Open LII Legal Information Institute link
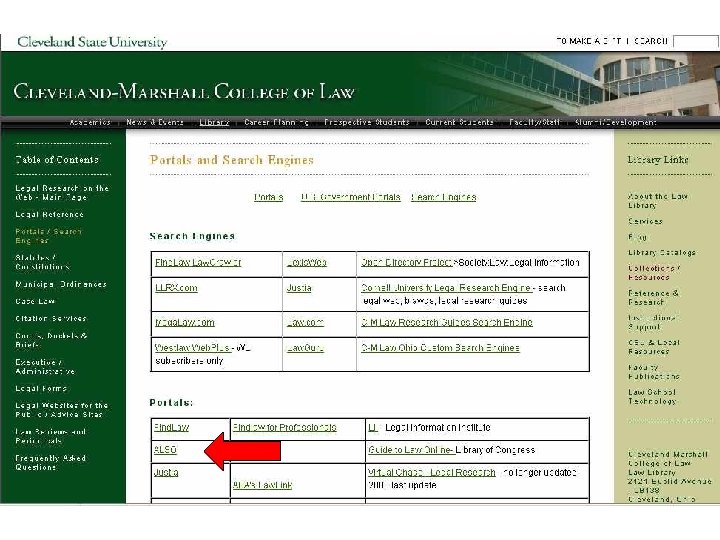This screenshot has height=540, width=720. (373, 427)
